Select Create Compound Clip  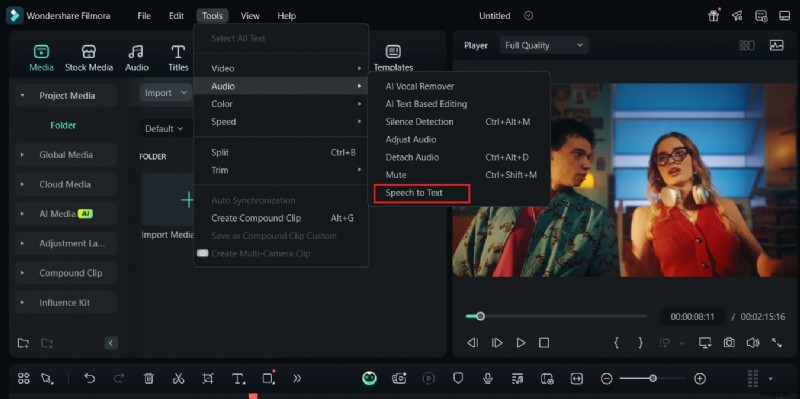[x=281, y=218]
